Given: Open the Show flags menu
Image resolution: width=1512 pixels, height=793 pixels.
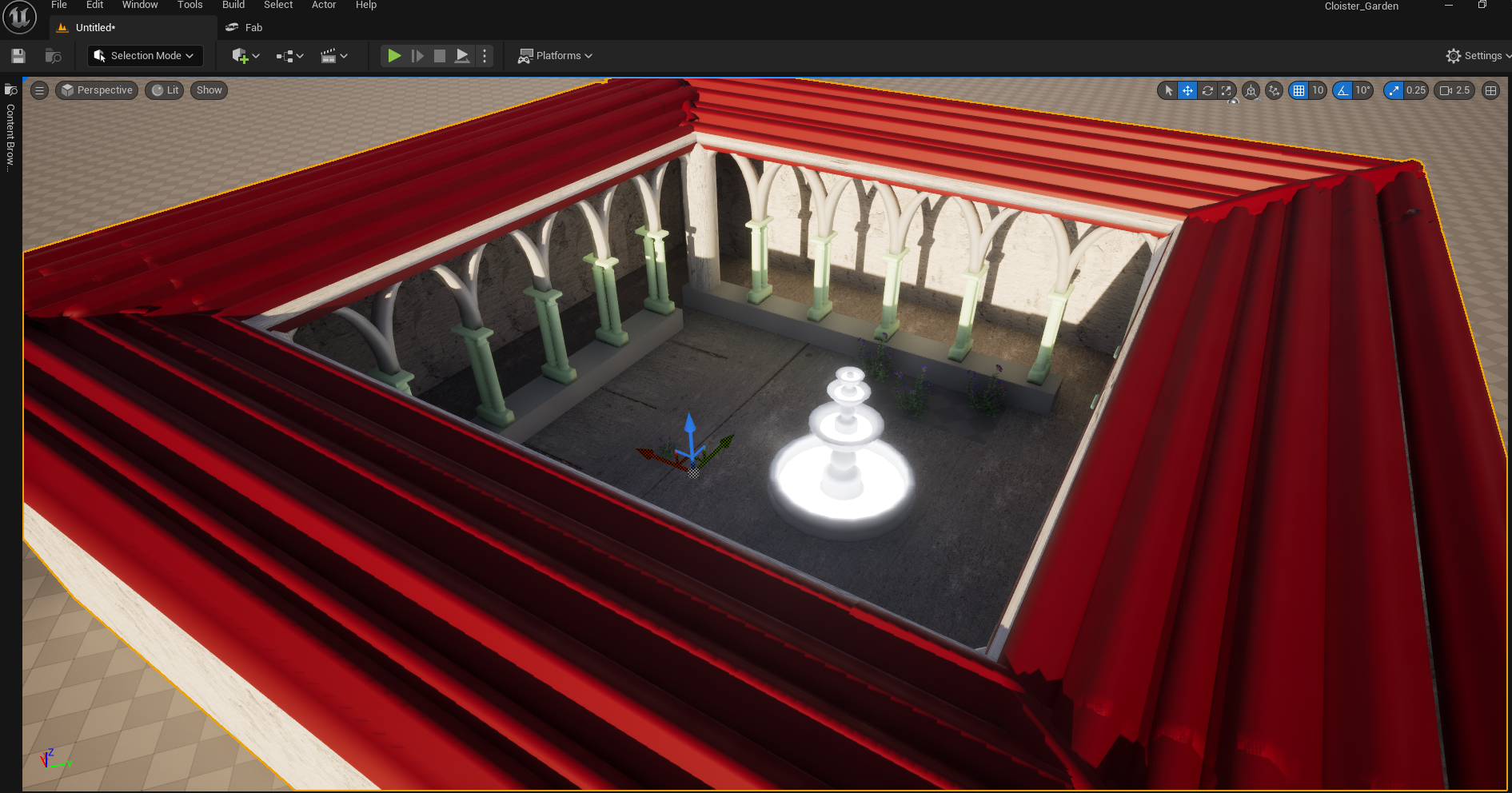Looking at the screenshot, I should pyautogui.click(x=209, y=90).
